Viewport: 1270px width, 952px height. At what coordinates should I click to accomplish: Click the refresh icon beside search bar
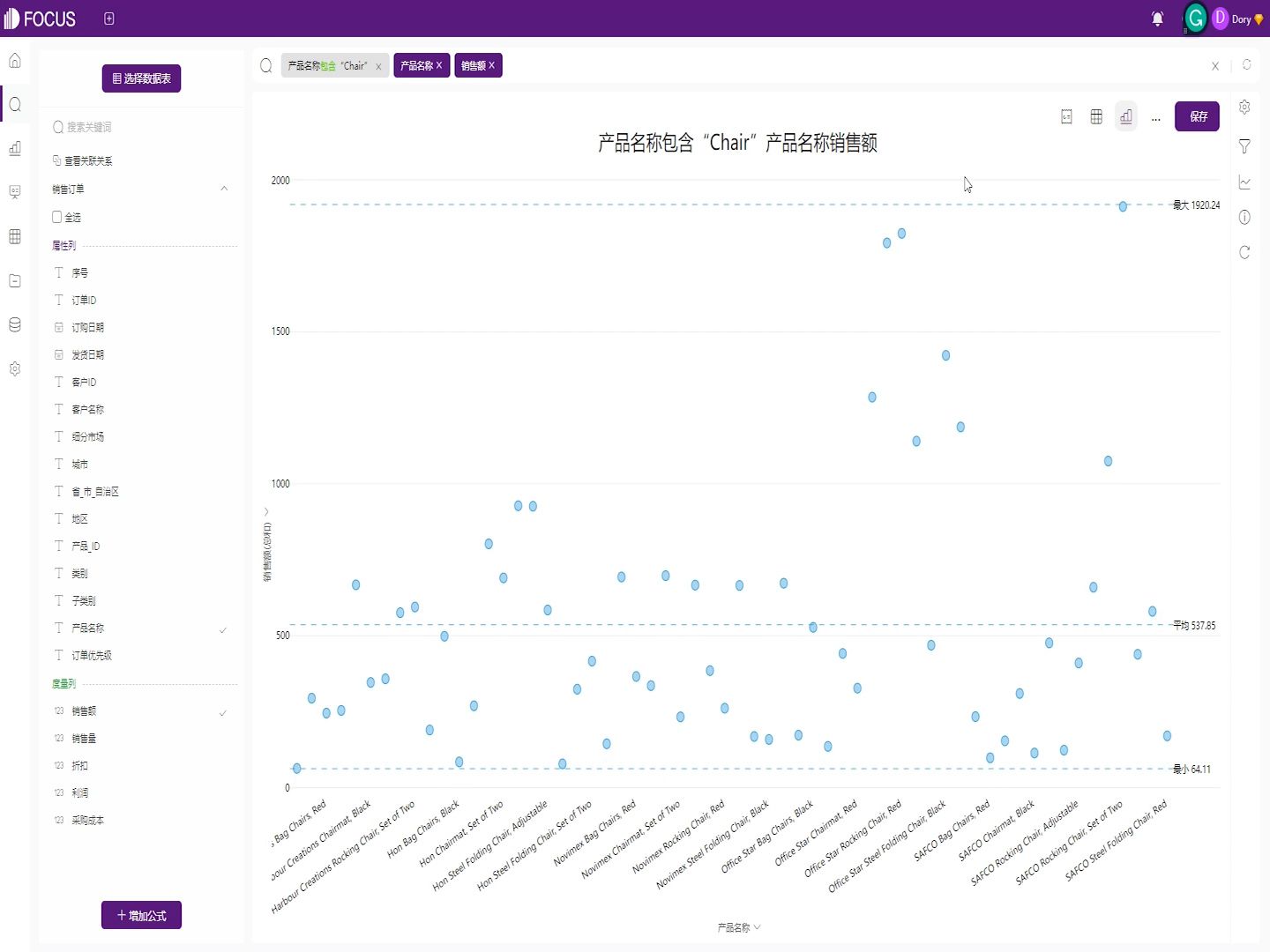pos(1246,65)
